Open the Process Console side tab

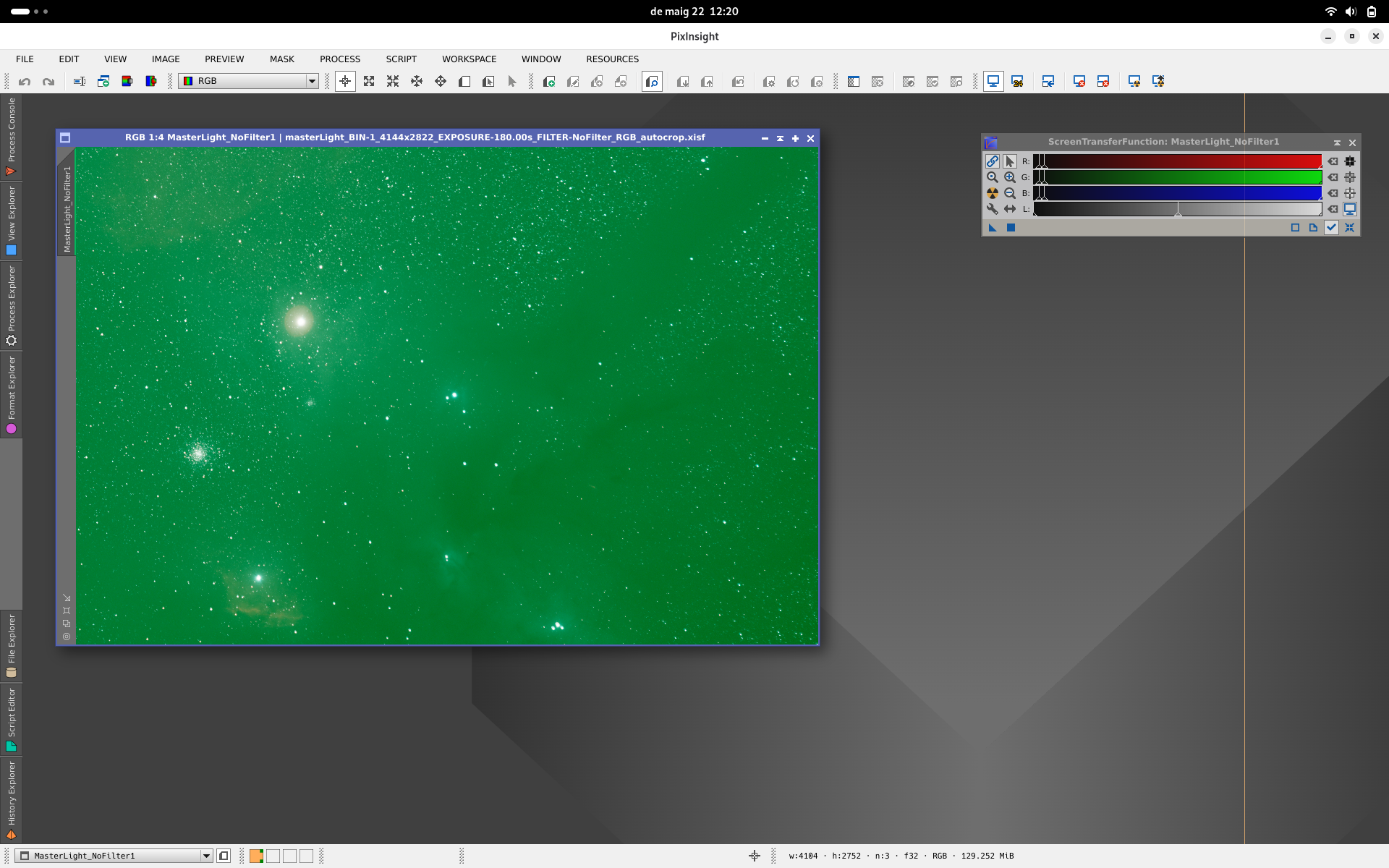(x=11, y=137)
